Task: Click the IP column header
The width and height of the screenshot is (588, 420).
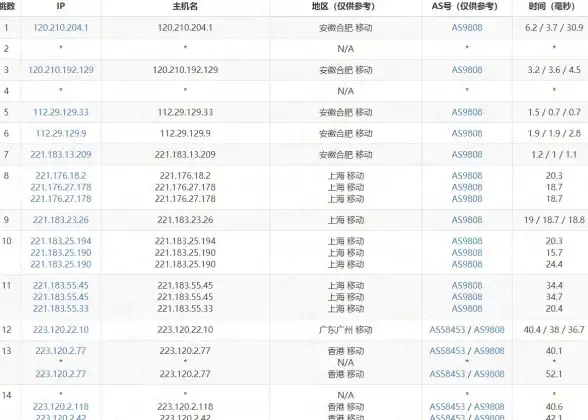Action: (x=61, y=6)
